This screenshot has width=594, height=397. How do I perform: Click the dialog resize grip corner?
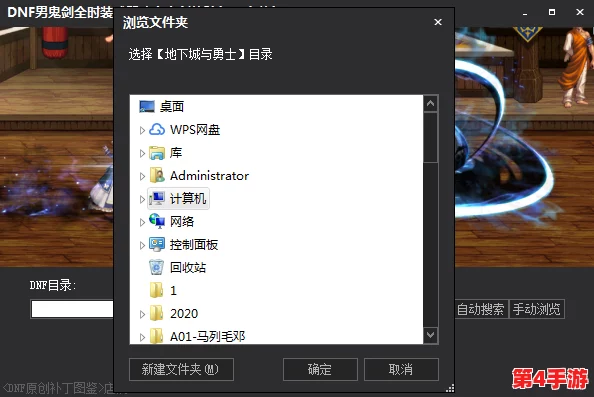pyautogui.click(x=450, y=388)
